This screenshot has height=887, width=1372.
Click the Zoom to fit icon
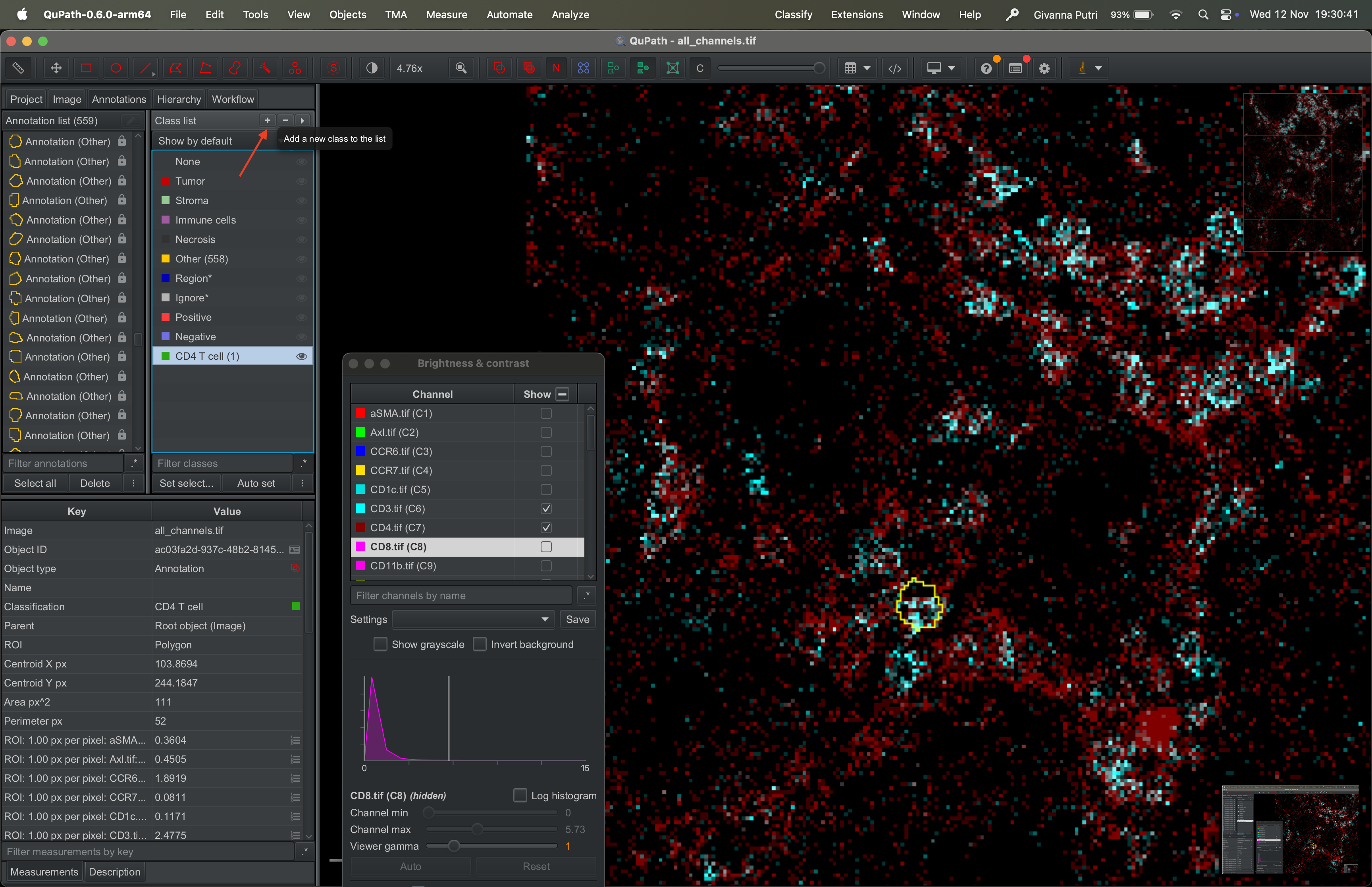[461, 68]
